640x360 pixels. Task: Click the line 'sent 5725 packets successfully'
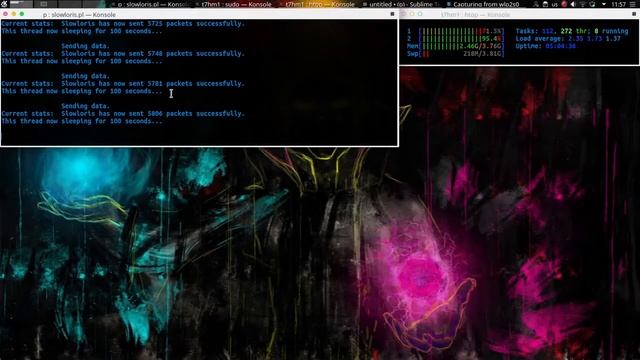point(123,24)
